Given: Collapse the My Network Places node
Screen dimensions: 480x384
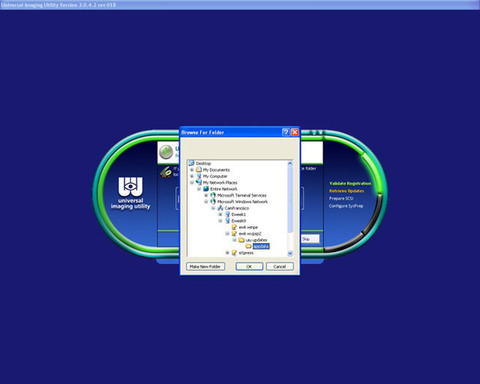Looking at the screenshot, I should pyautogui.click(x=192, y=182).
